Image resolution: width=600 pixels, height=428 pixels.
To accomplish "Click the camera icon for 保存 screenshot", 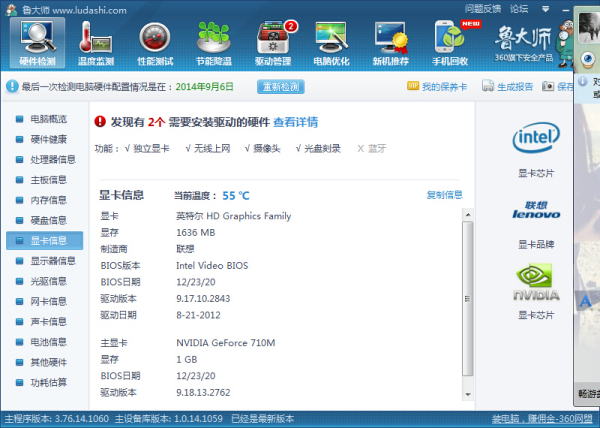I will (548, 86).
